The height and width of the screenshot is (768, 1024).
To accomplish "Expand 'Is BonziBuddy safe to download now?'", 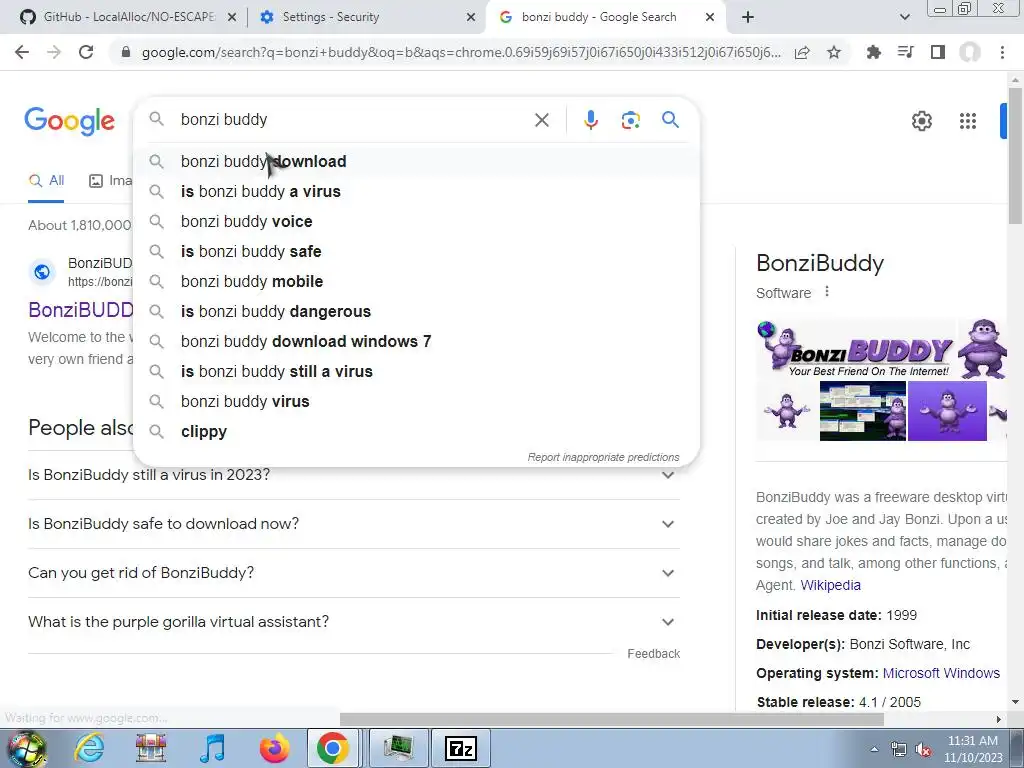I will (354, 524).
